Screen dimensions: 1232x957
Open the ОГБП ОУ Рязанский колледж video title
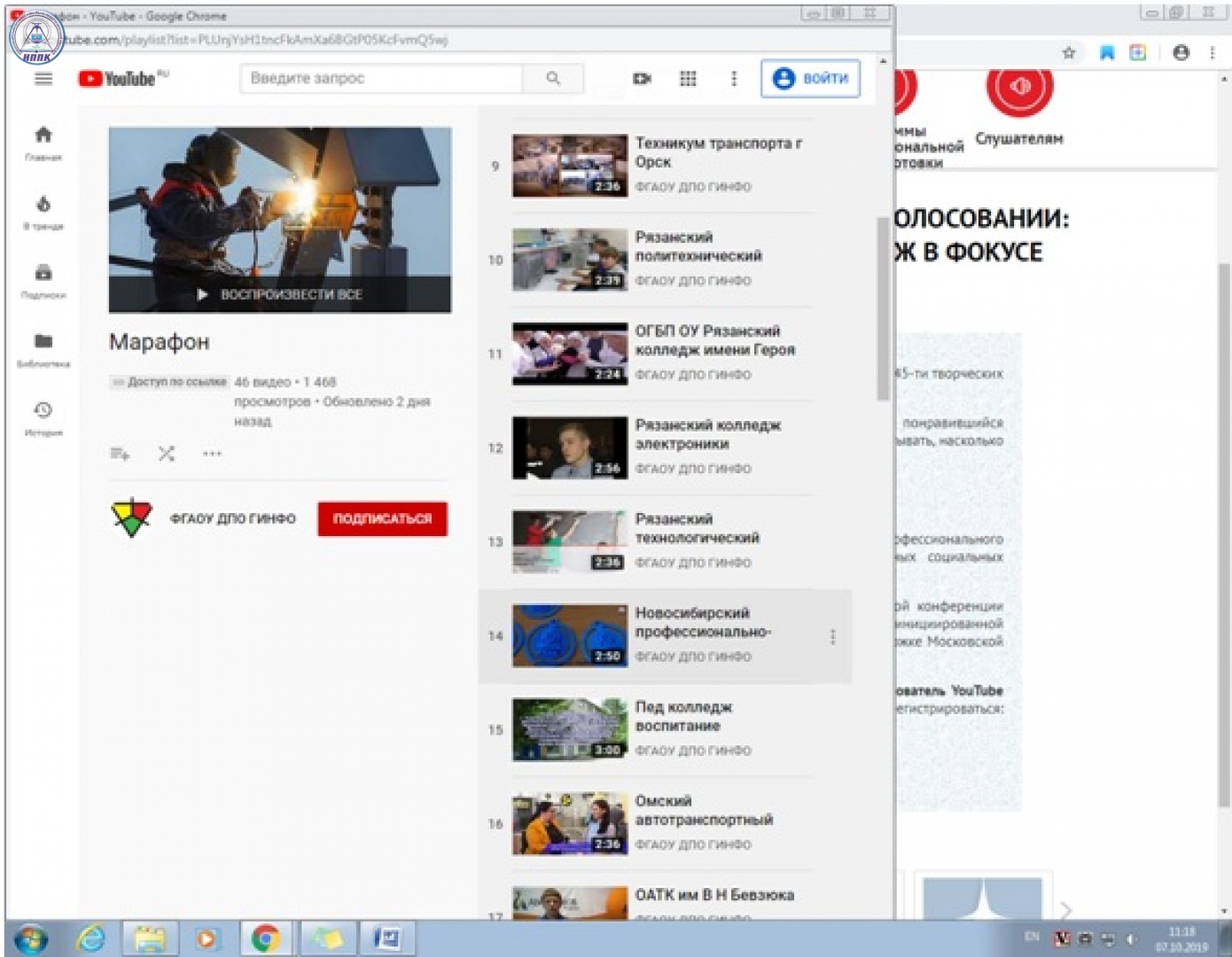pos(715,340)
